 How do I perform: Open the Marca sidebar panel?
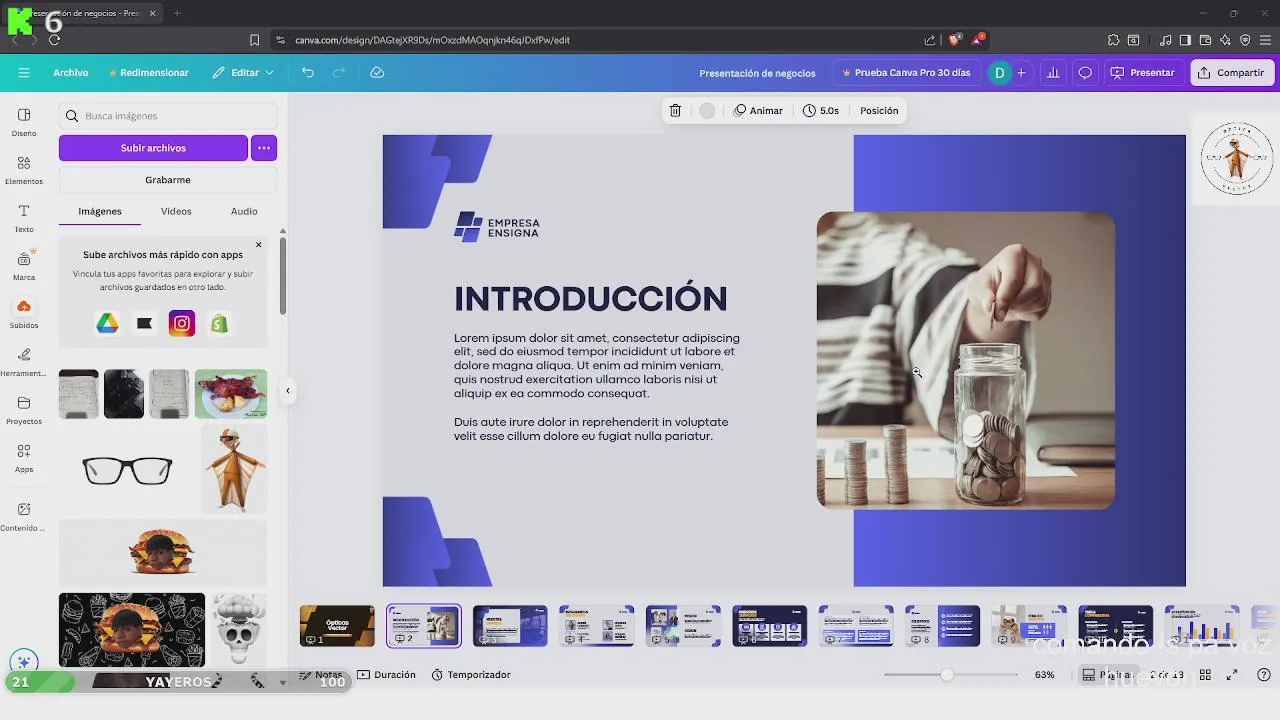pos(24,266)
